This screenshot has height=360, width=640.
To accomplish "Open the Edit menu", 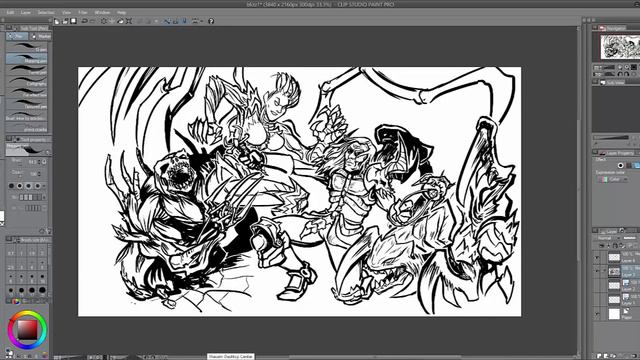I will pyautogui.click(x=10, y=12).
